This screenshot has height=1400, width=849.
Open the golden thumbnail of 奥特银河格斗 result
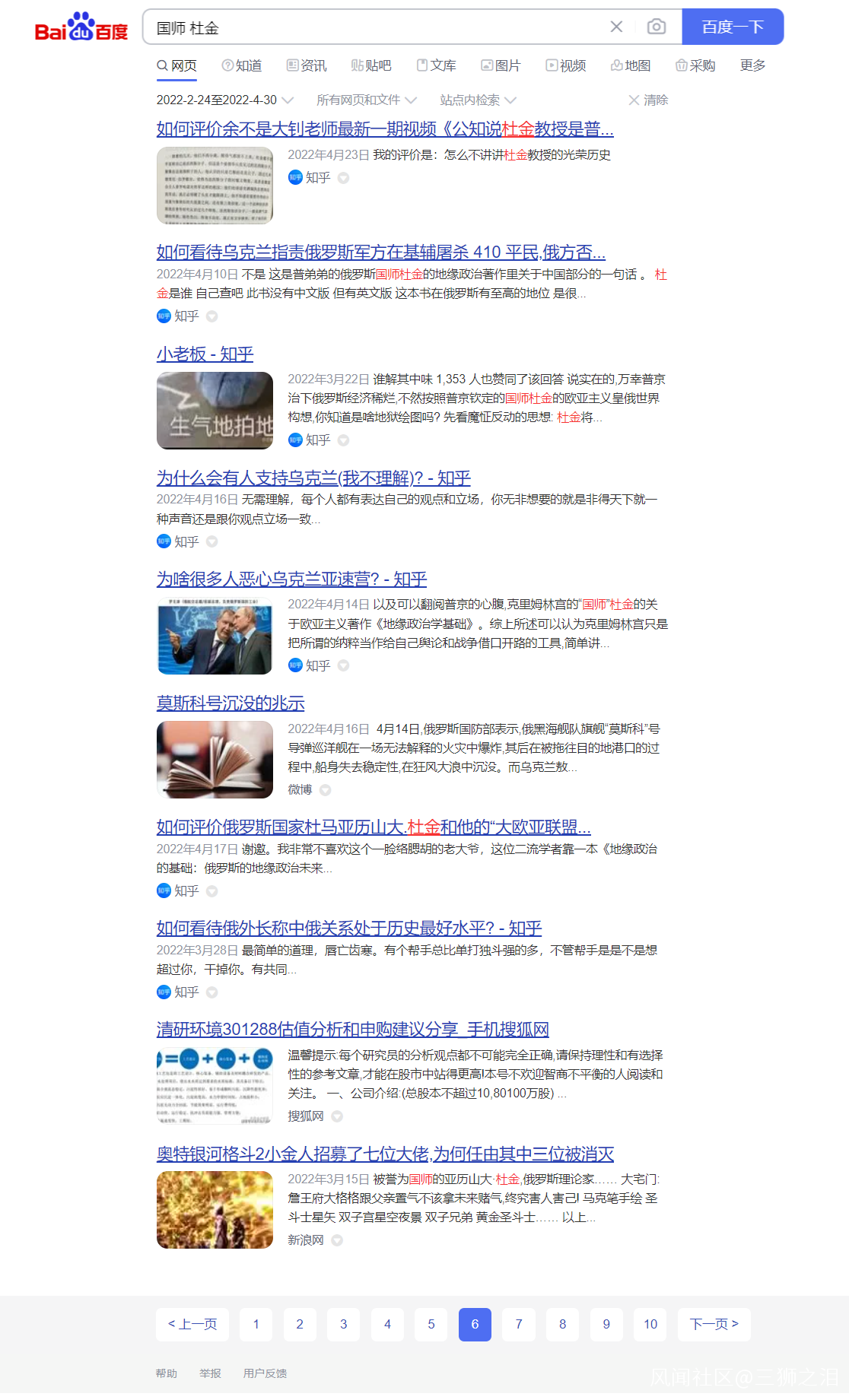[x=215, y=1210]
